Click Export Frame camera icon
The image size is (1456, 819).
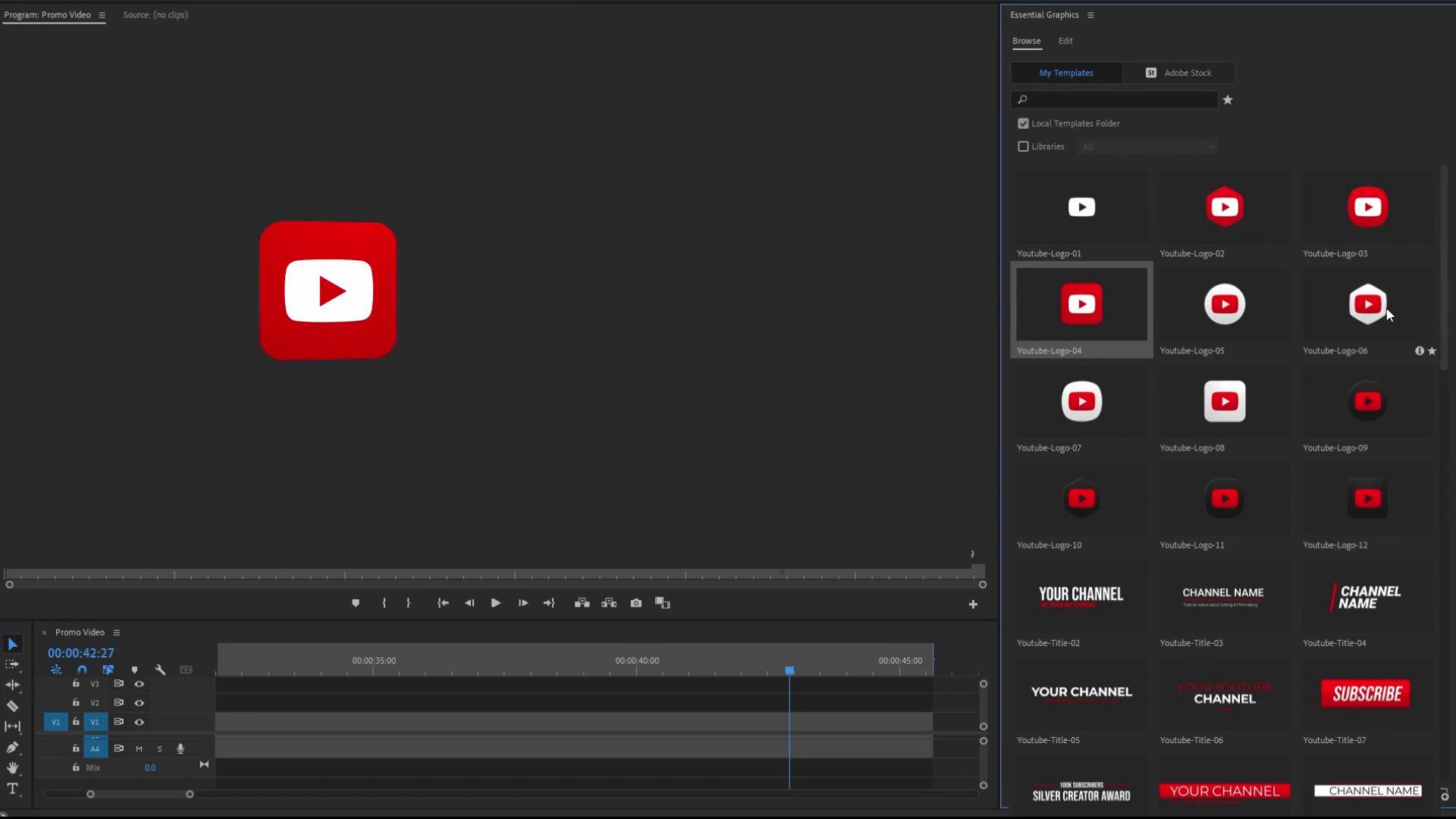coord(635,603)
